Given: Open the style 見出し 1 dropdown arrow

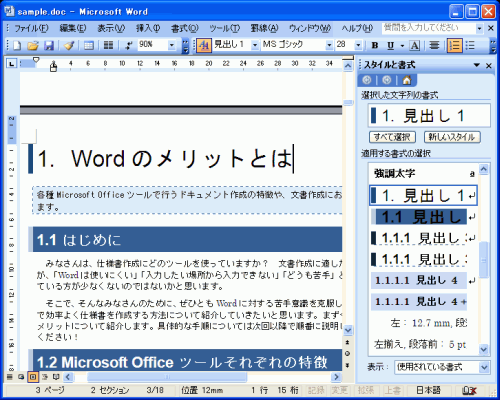Looking at the screenshot, I should [x=255, y=45].
